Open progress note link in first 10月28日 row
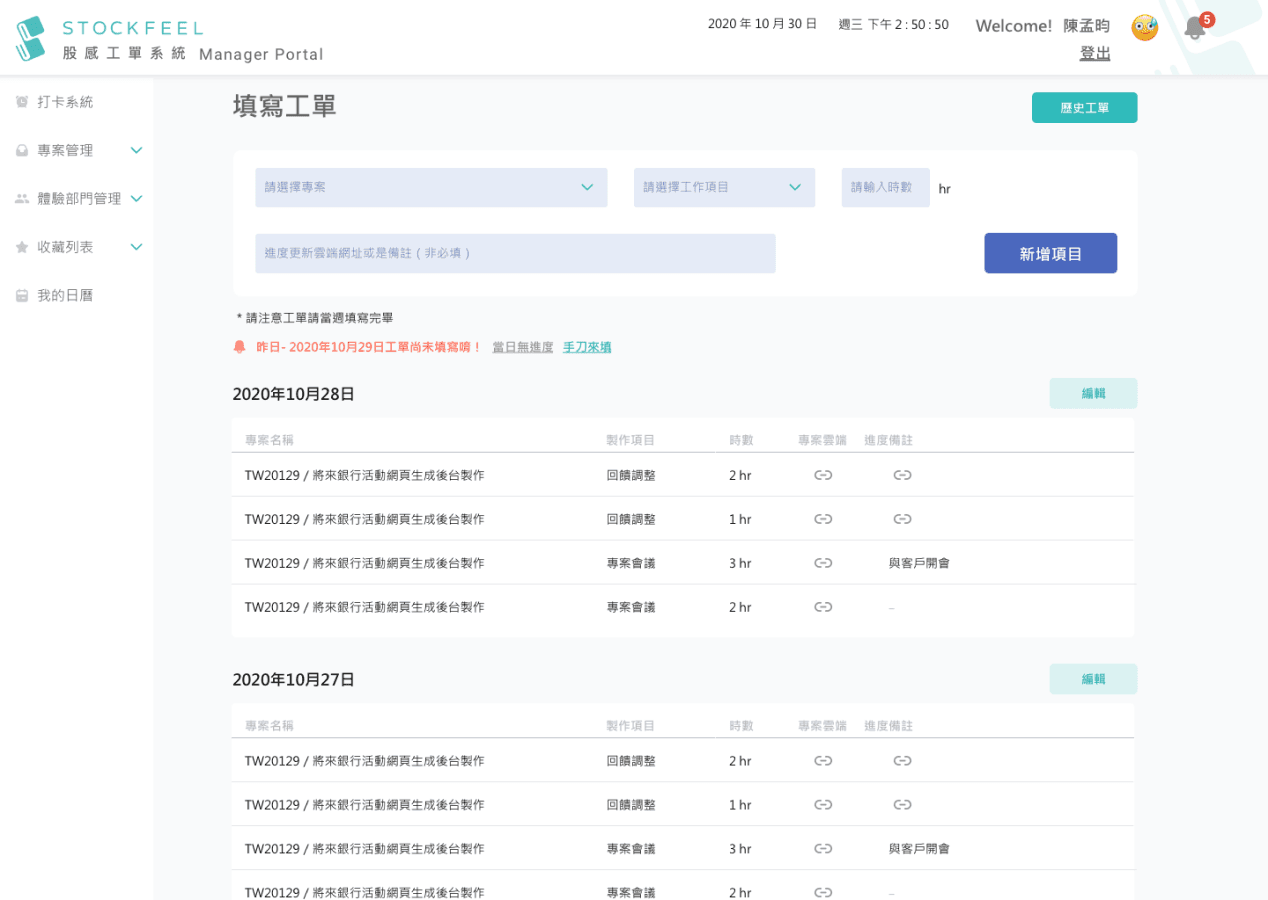The width and height of the screenshot is (1268, 900). (x=902, y=475)
